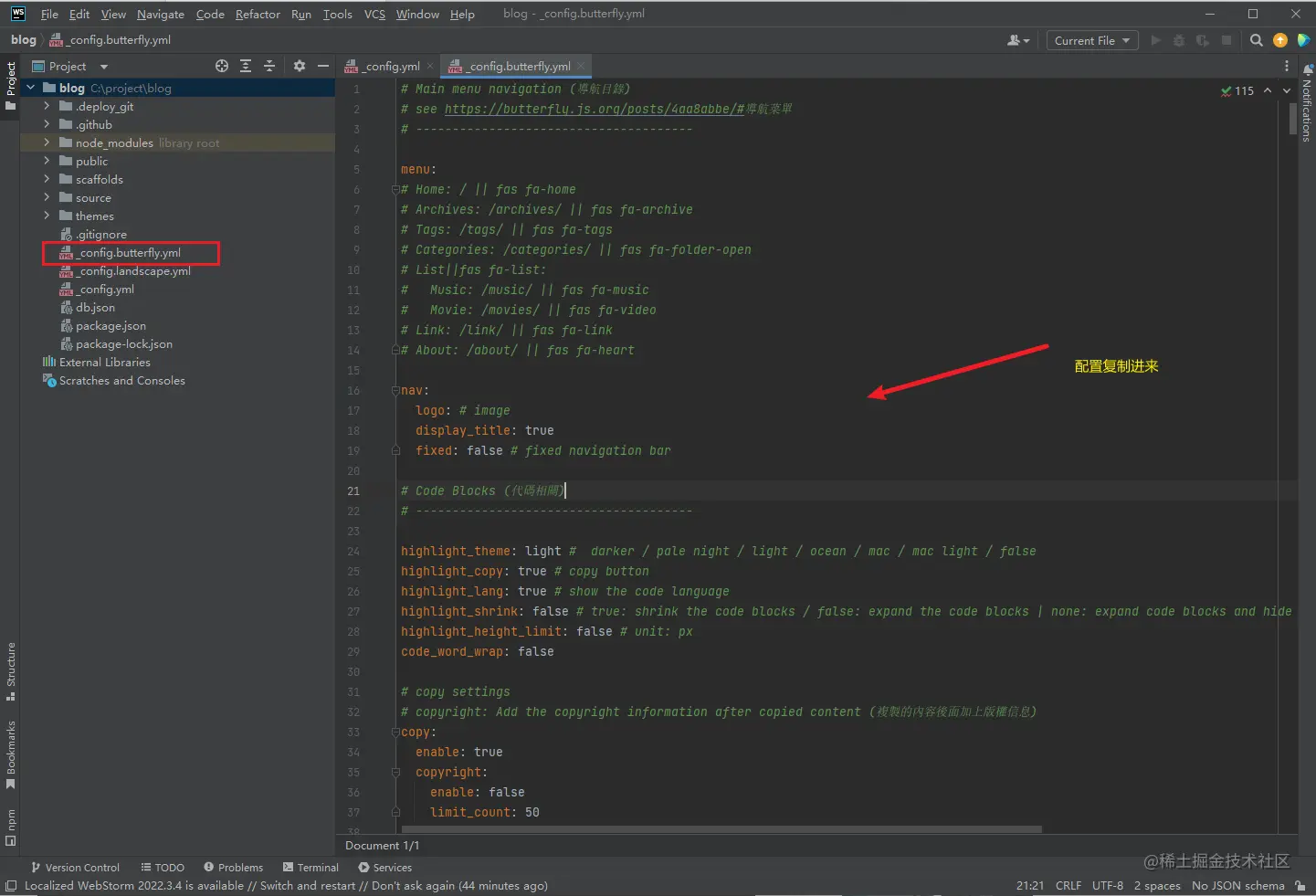This screenshot has height=896, width=1316.
Task: Expand the node_modules folder
Action: tap(47, 142)
